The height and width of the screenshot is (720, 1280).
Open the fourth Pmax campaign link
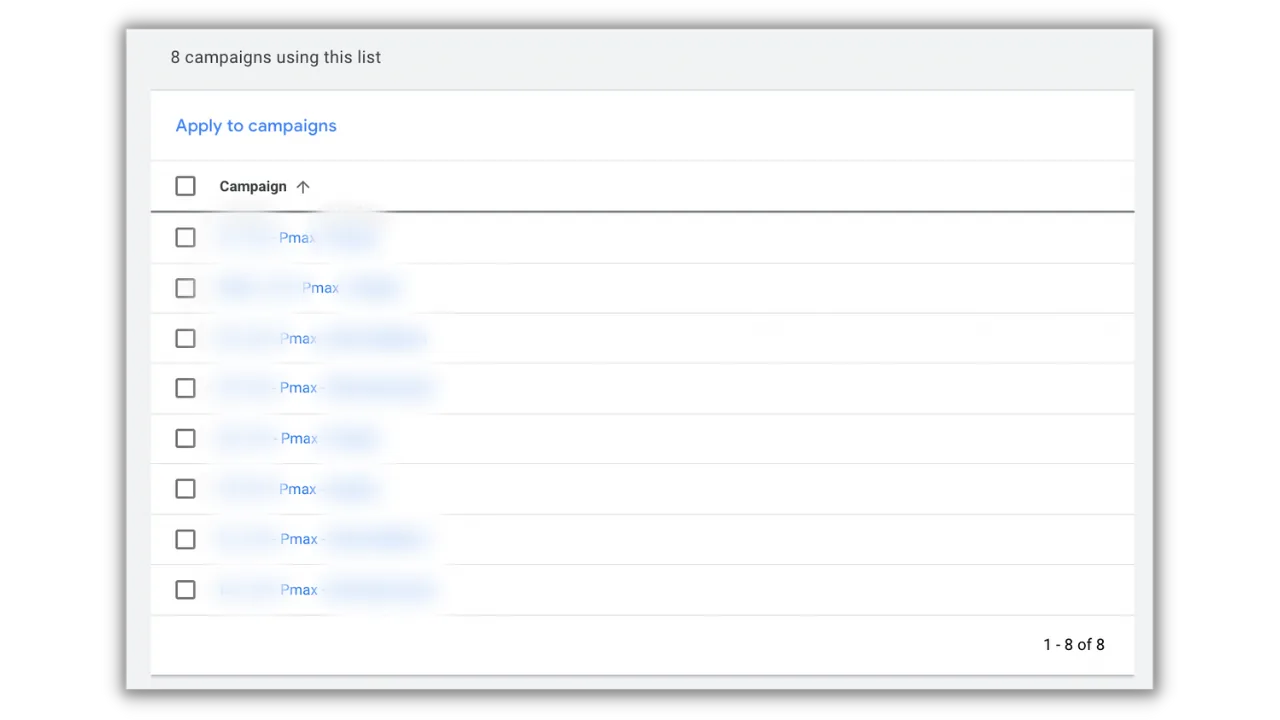pyautogui.click(x=325, y=388)
